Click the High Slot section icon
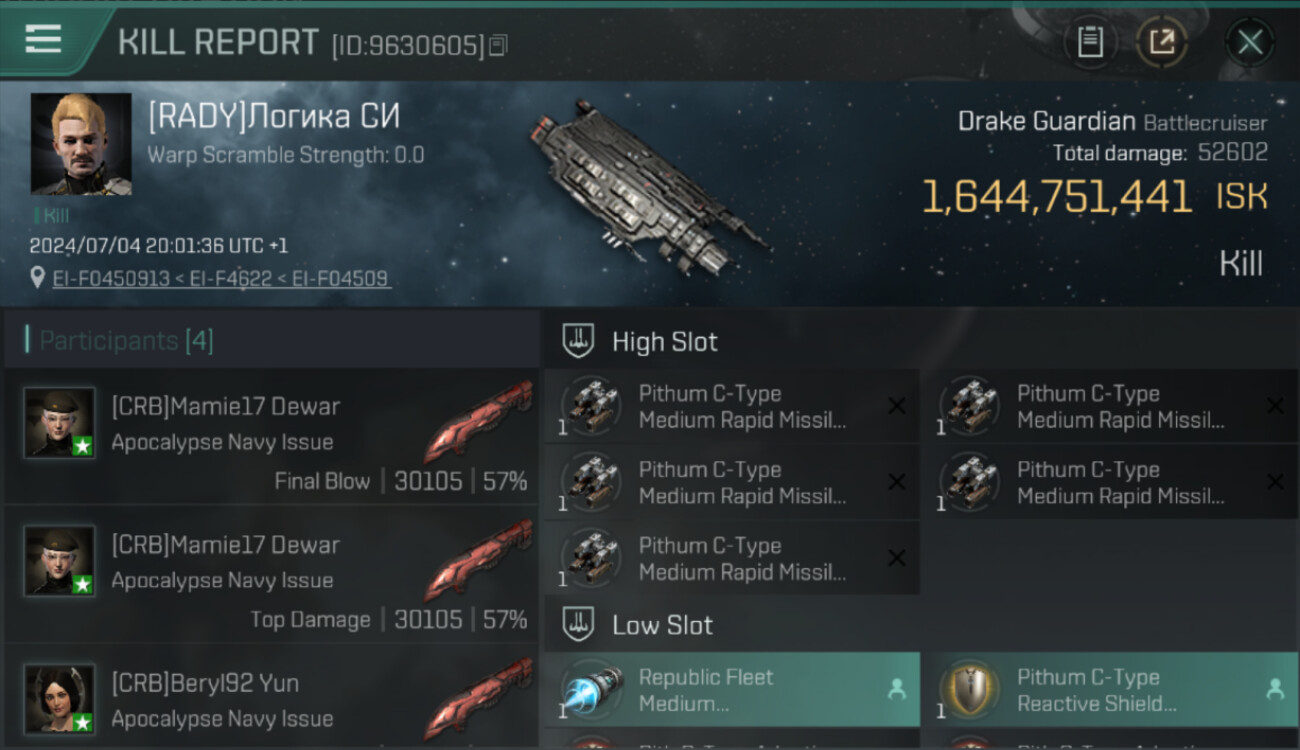This screenshot has height=750, width=1300. click(578, 341)
